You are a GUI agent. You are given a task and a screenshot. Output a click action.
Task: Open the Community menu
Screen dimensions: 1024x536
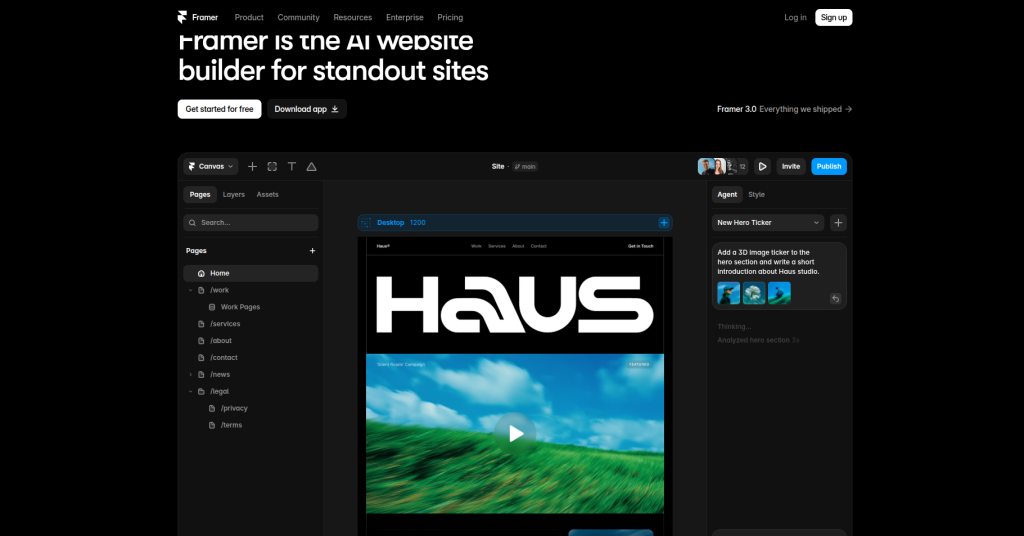click(298, 18)
